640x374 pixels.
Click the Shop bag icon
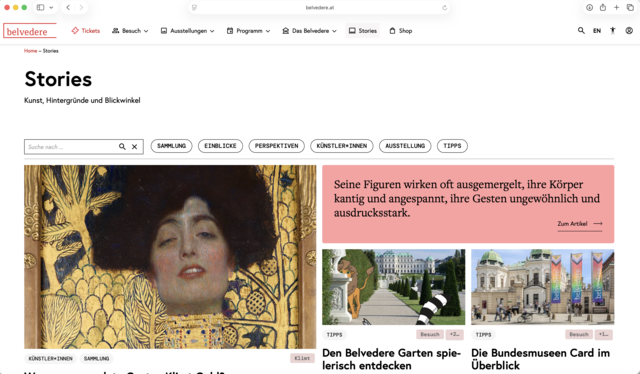(x=392, y=31)
